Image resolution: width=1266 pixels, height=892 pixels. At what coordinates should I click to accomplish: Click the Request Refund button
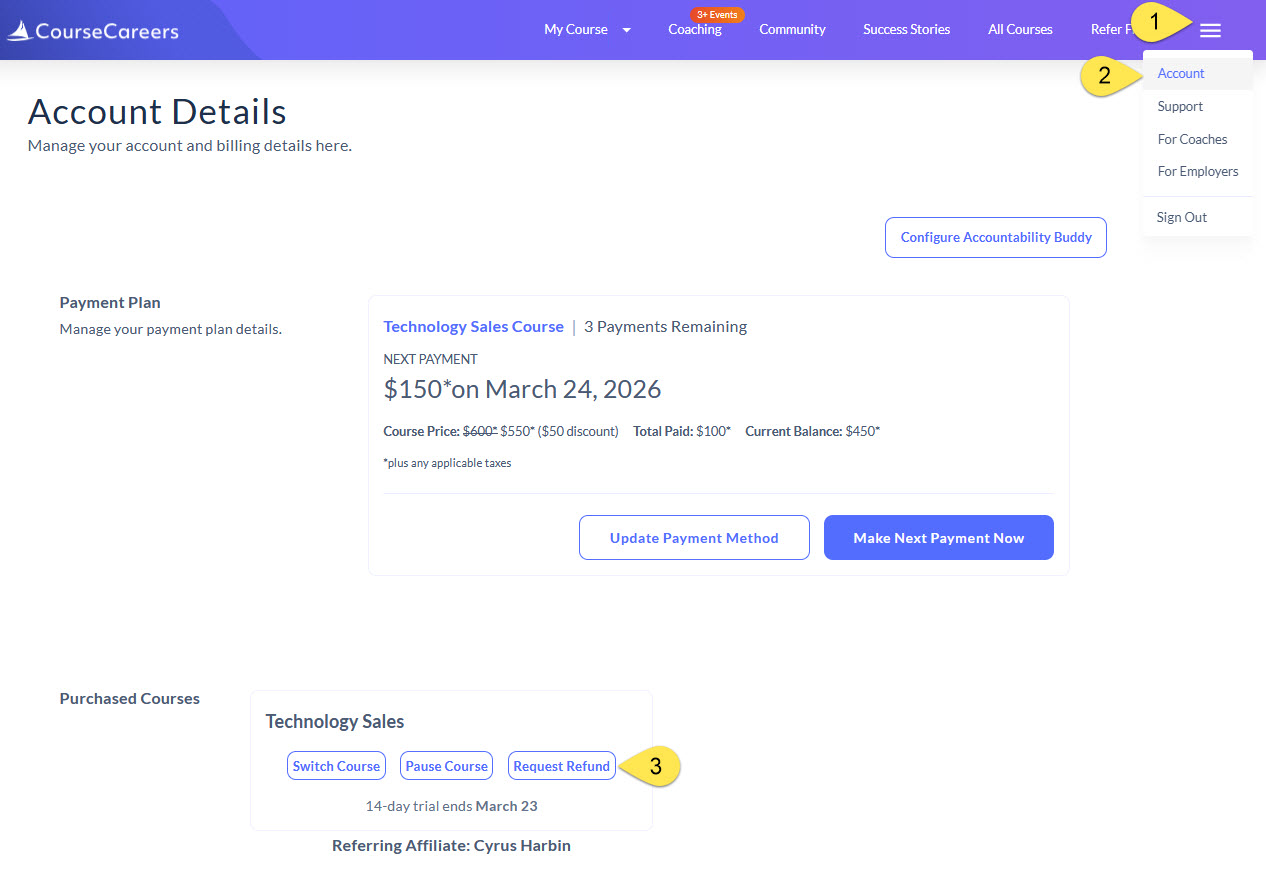pyautogui.click(x=562, y=766)
